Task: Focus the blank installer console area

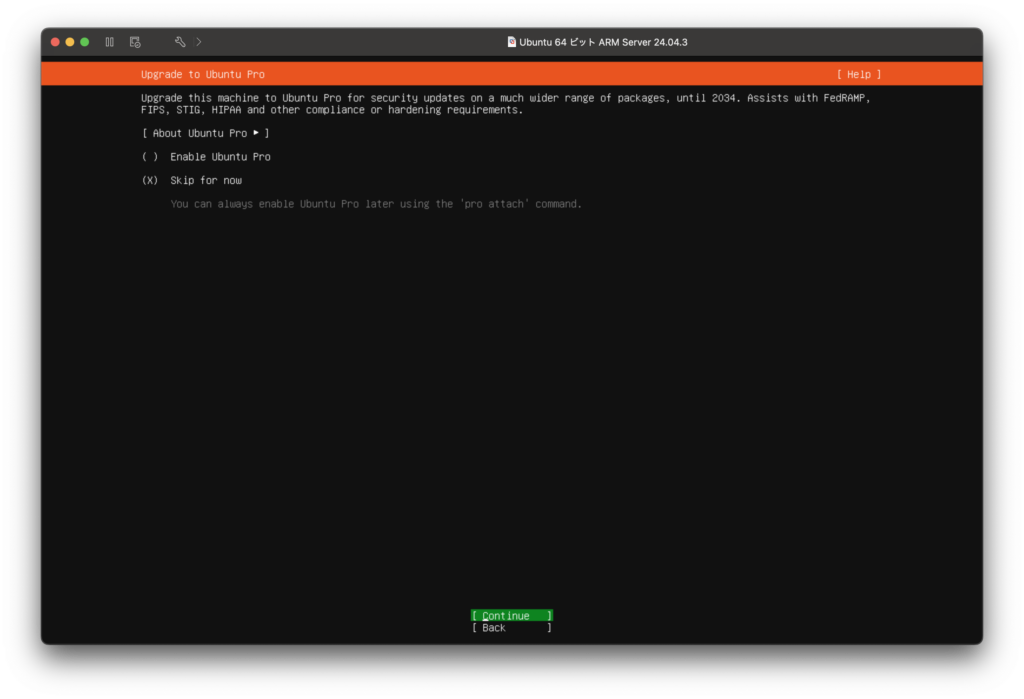Action: point(512,400)
